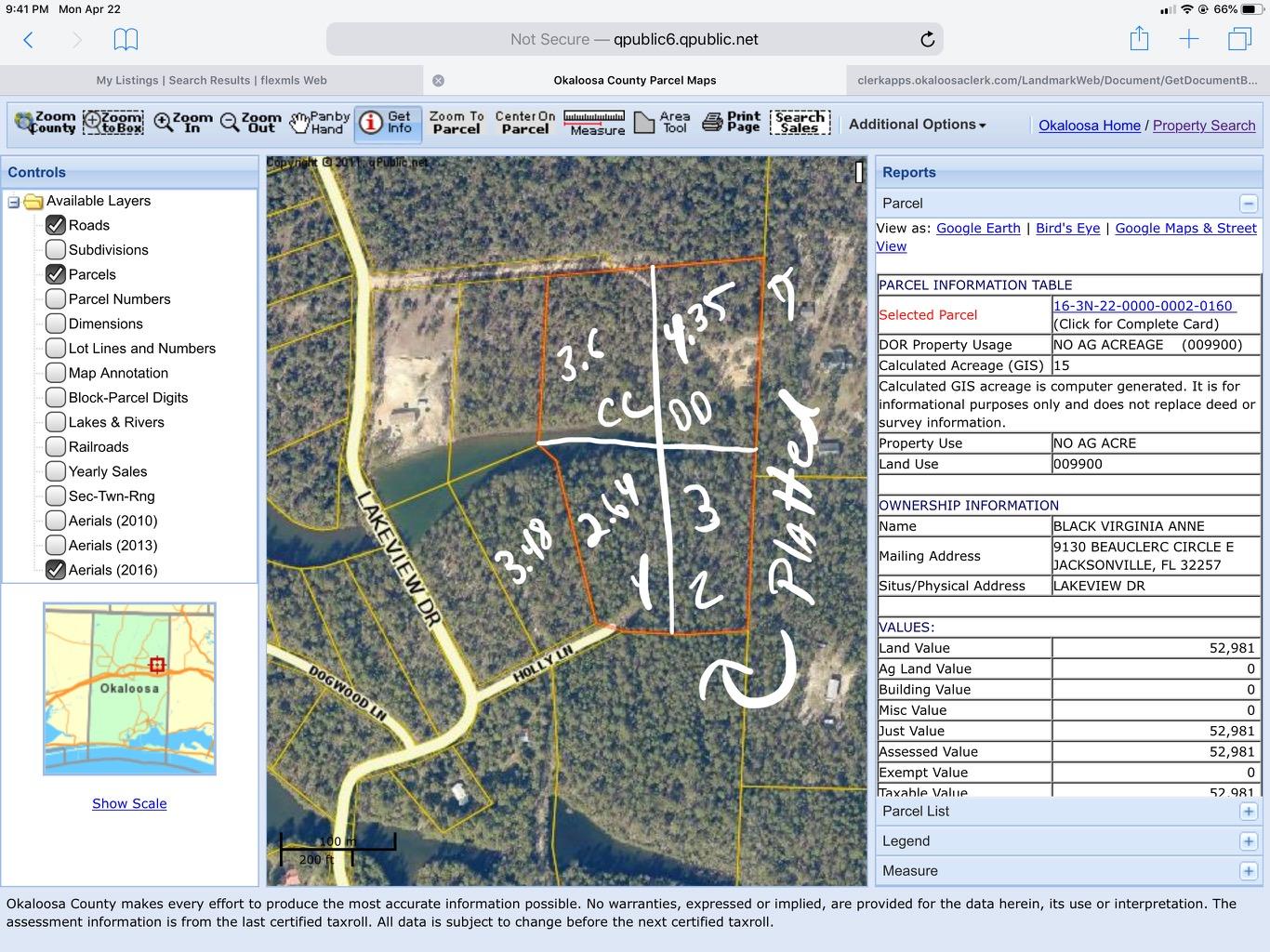The image size is (1270, 952).
Task: Expand the Legend panel
Action: (x=1248, y=841)
